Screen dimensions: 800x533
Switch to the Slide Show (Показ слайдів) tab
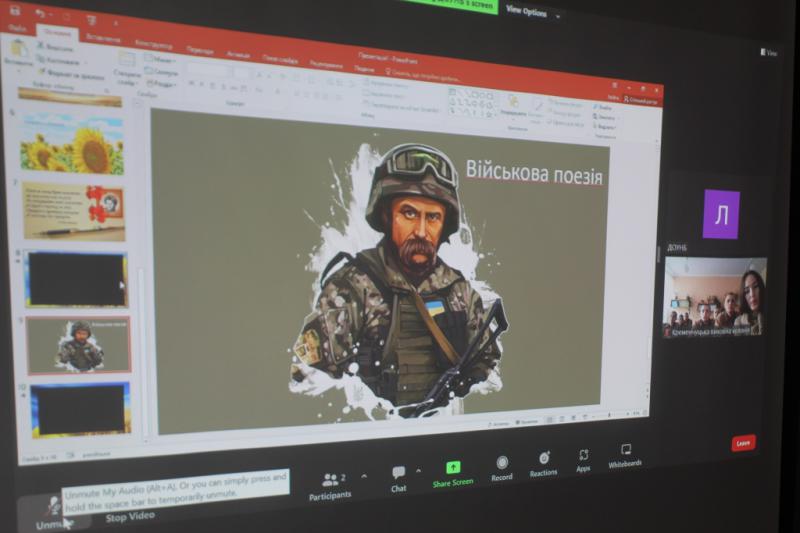point(280,60)
